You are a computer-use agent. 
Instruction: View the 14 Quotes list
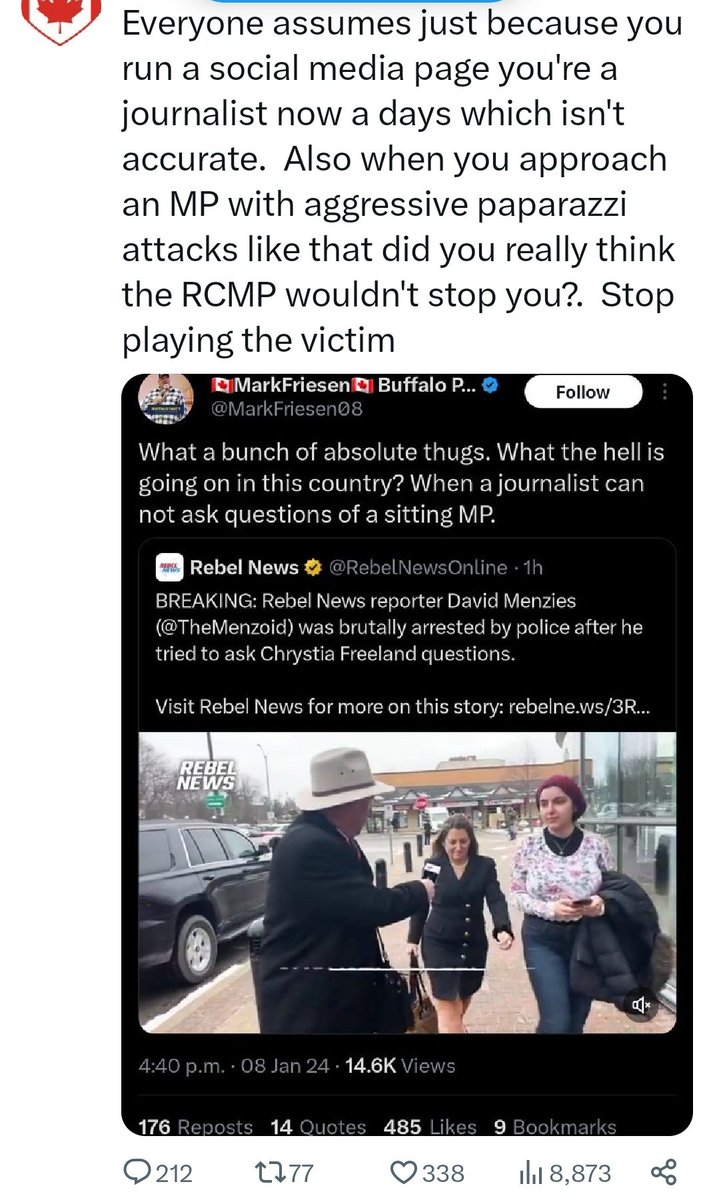click(318, 1127)
